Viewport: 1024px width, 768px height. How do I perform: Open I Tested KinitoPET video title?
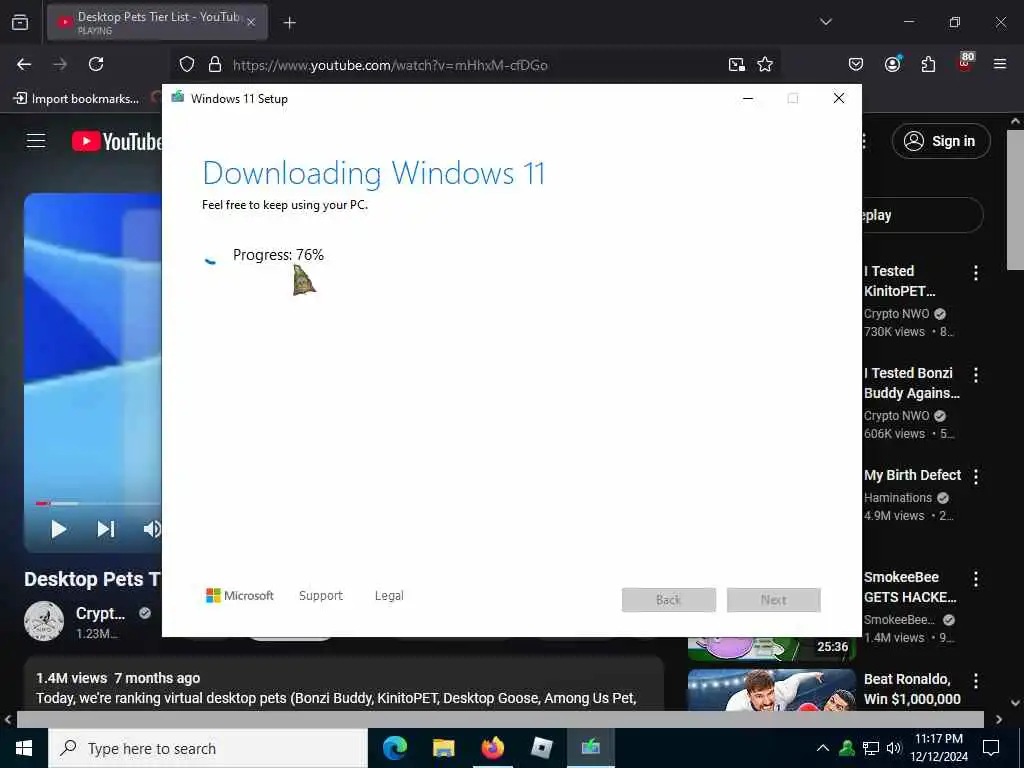(900, 281)
